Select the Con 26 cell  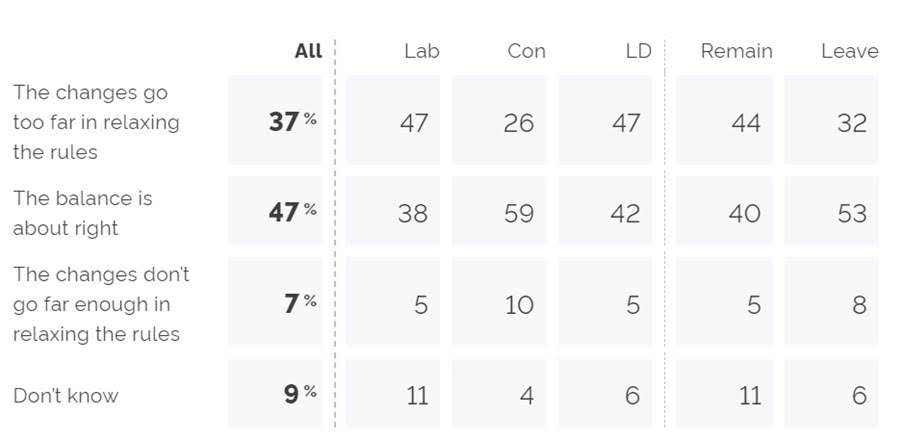click(x=499, y=120)
